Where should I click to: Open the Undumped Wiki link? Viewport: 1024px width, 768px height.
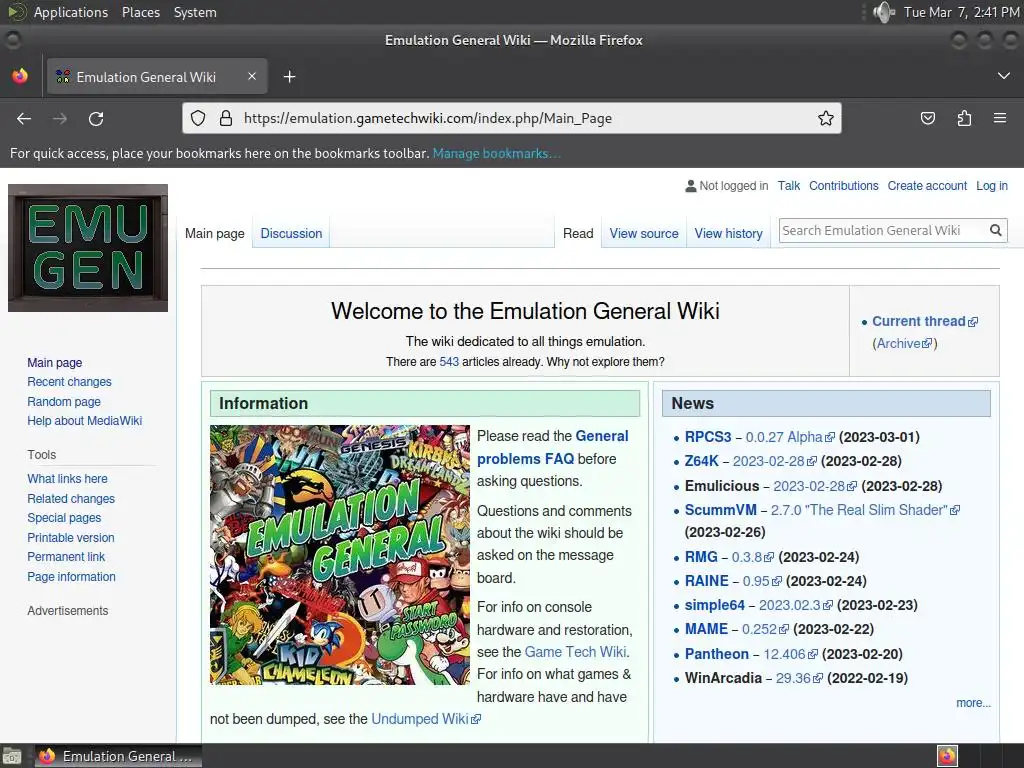[x=426, y=719]
